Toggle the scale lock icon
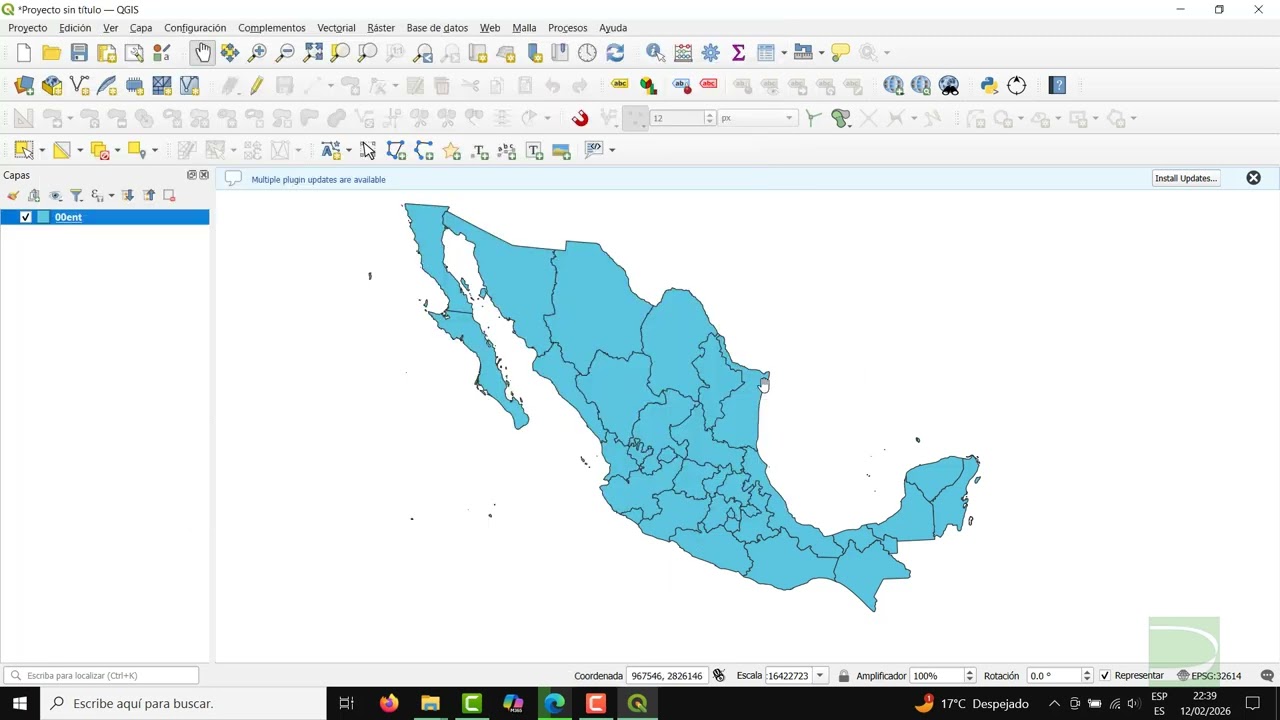Viewport: 1280px width, 720px height. pos(844,676)
